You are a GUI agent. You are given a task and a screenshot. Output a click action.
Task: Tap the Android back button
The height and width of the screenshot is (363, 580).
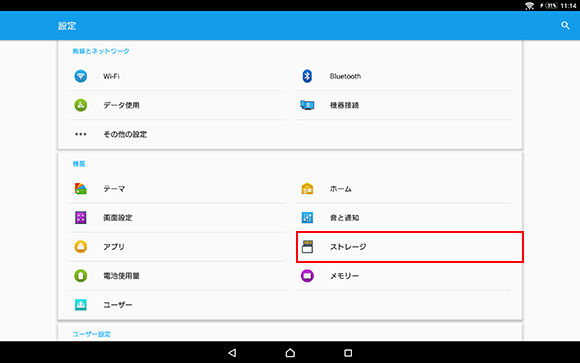pos(232,353)
